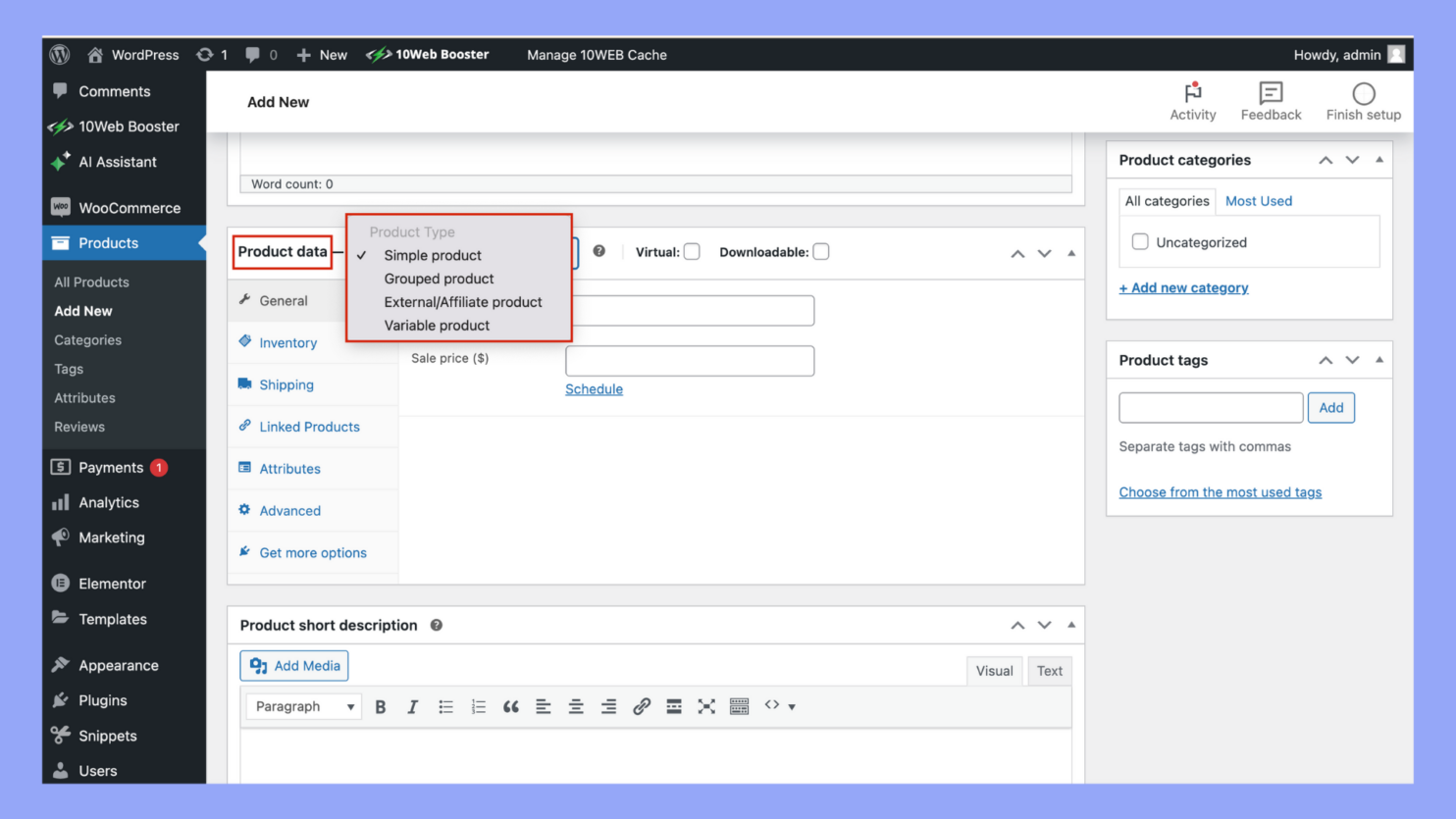Collapse the Product tags panel
This screenshot has height=819, width=1456.
(x=1379, y=360)
